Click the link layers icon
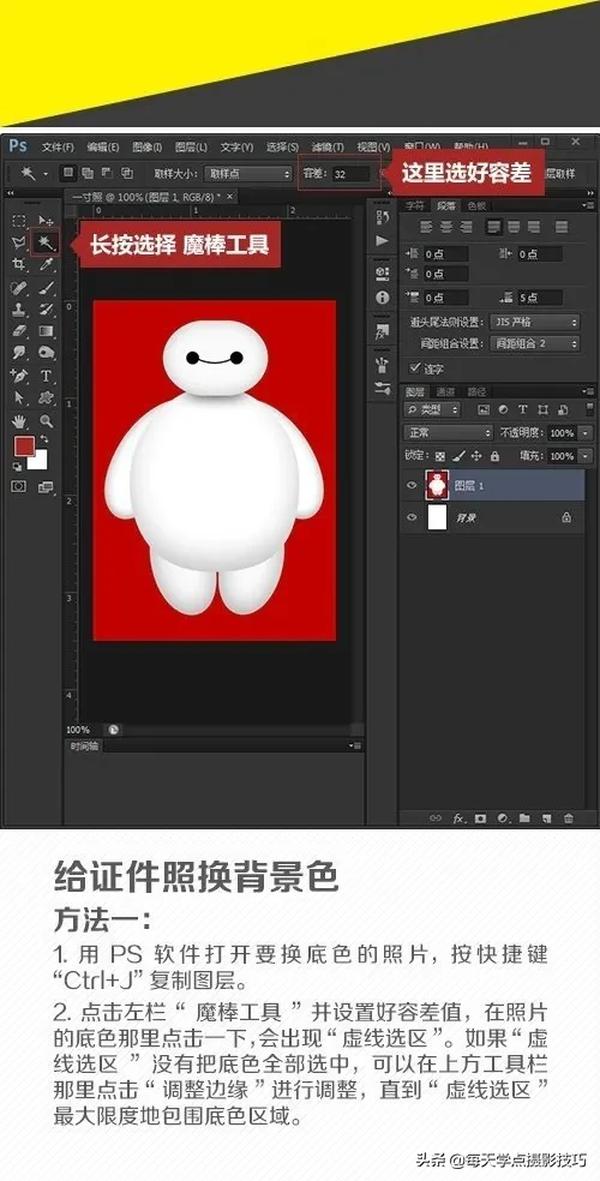 coord(435,818)
